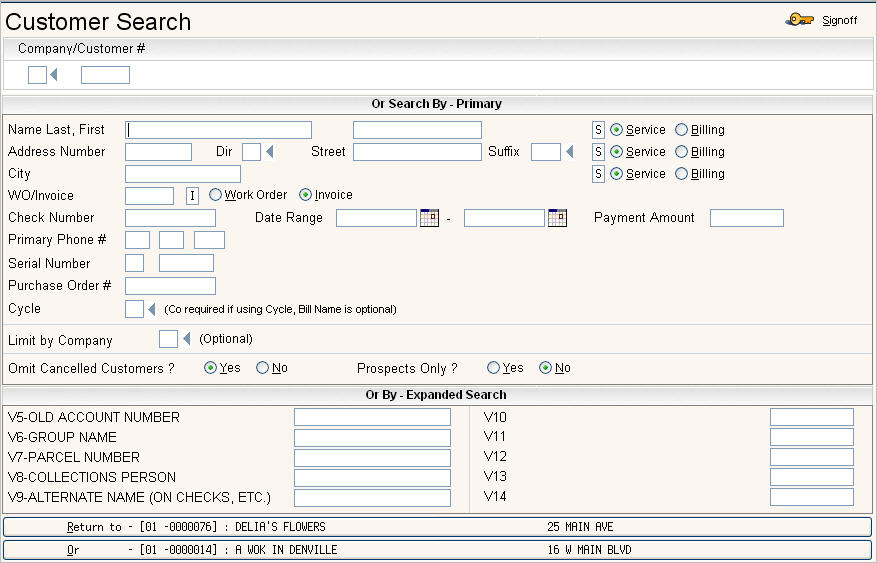
Task: Click the Dir input box
Action: point(251,152)
